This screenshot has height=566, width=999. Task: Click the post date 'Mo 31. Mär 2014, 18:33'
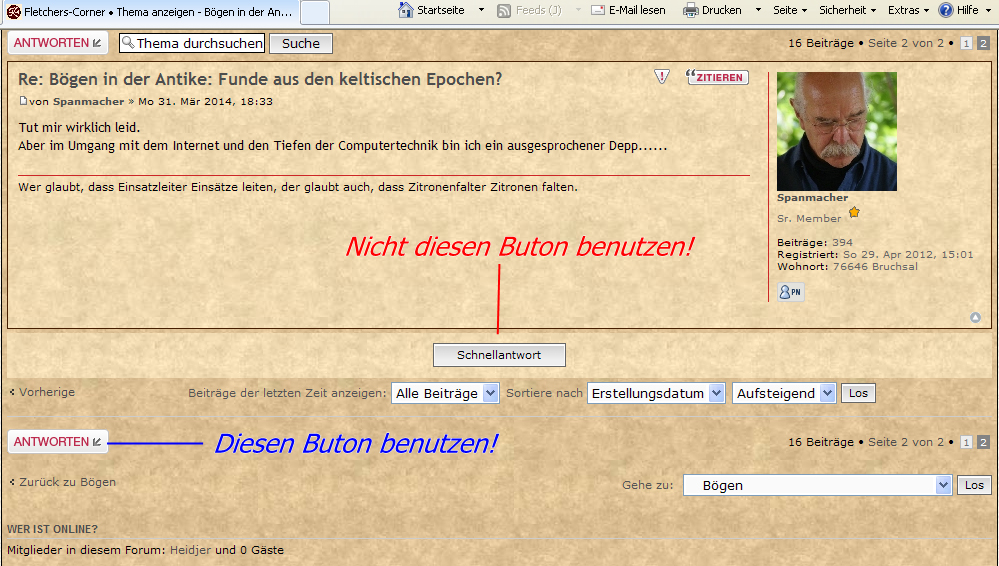click(205, 101)
